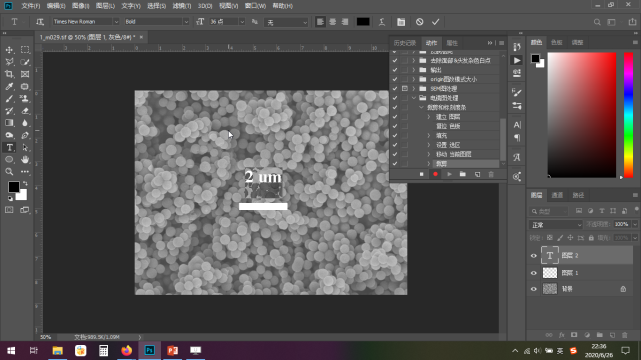
Task: Select the Zoom tool
Action: 9,172
